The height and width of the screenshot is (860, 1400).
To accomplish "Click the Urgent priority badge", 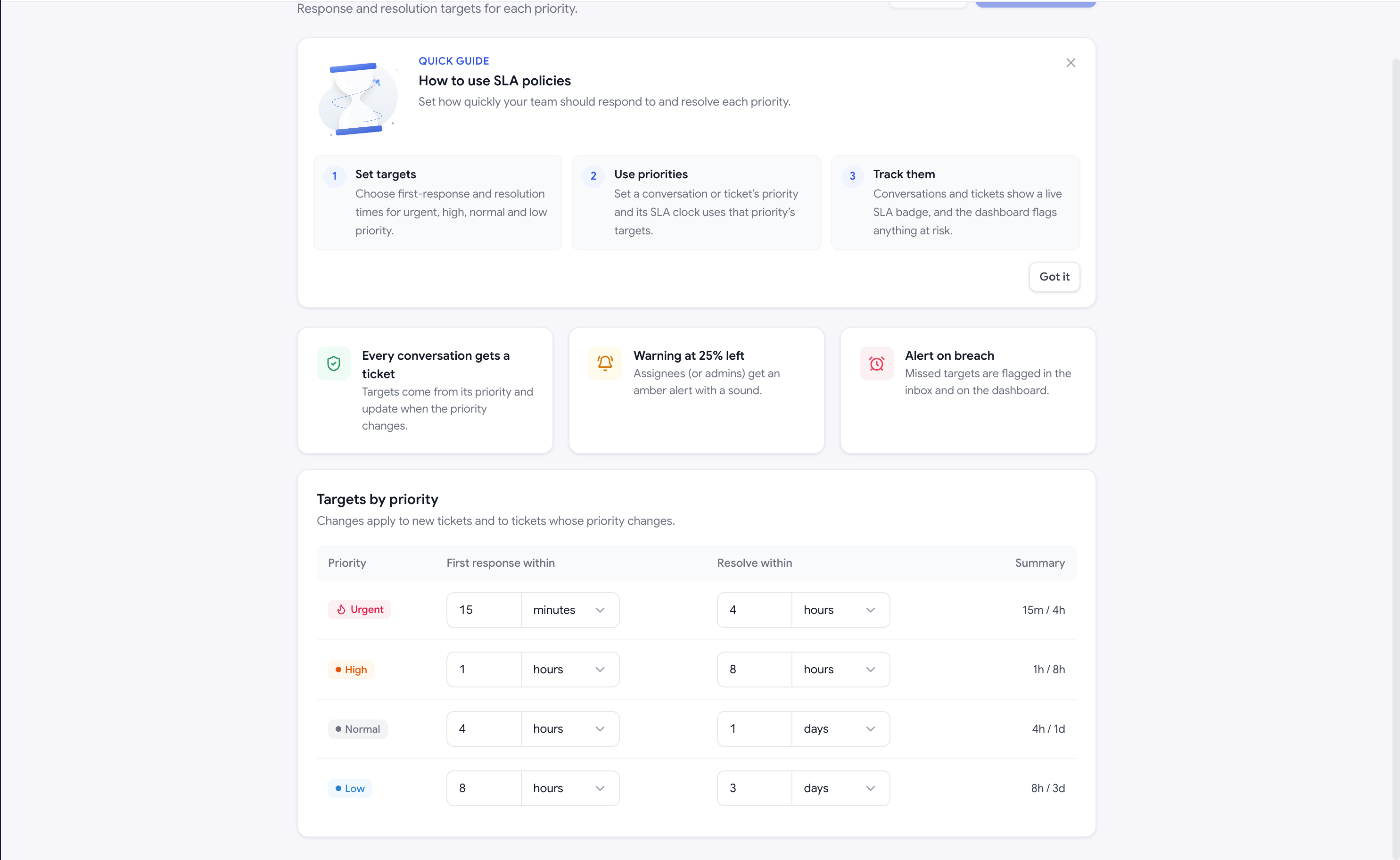I will 359,609.
